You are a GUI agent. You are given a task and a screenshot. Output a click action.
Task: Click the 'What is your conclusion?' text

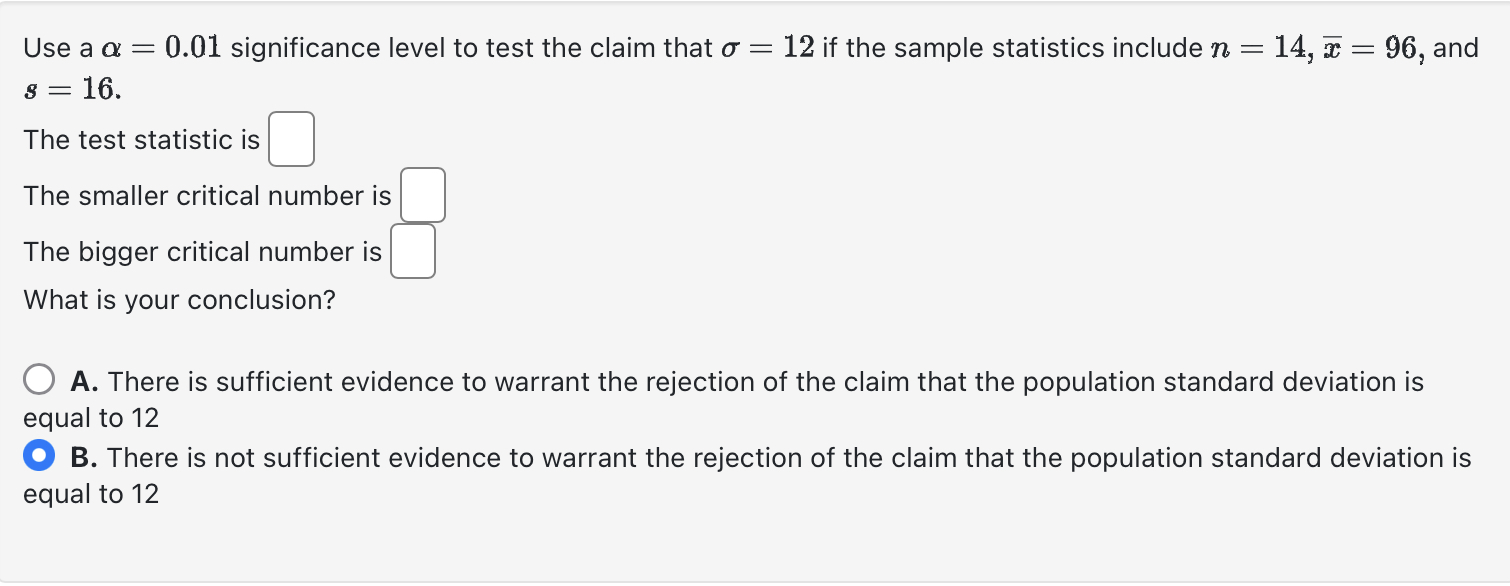(x=180, y=300)
